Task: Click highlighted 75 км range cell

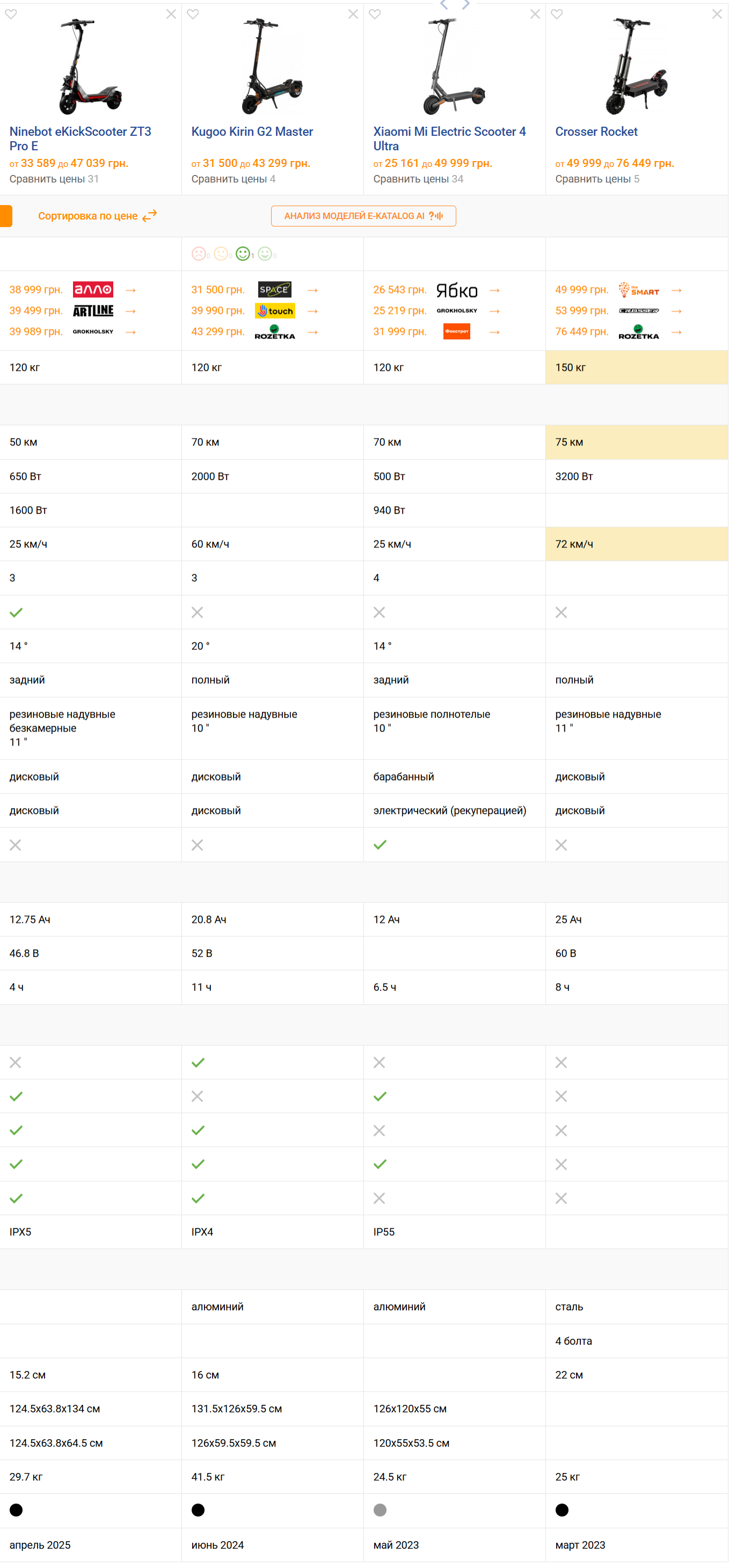Action: tap(637, 442)
